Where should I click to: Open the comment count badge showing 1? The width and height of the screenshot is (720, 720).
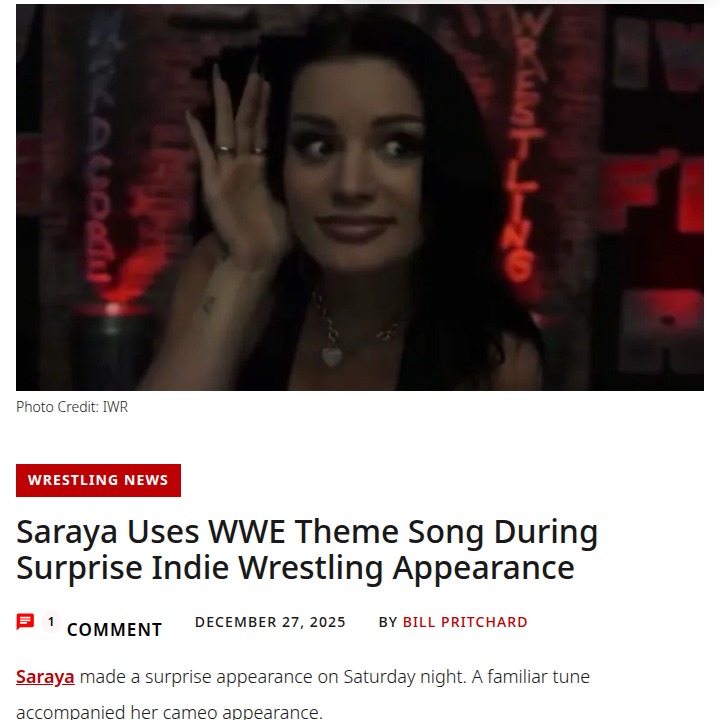51,622
